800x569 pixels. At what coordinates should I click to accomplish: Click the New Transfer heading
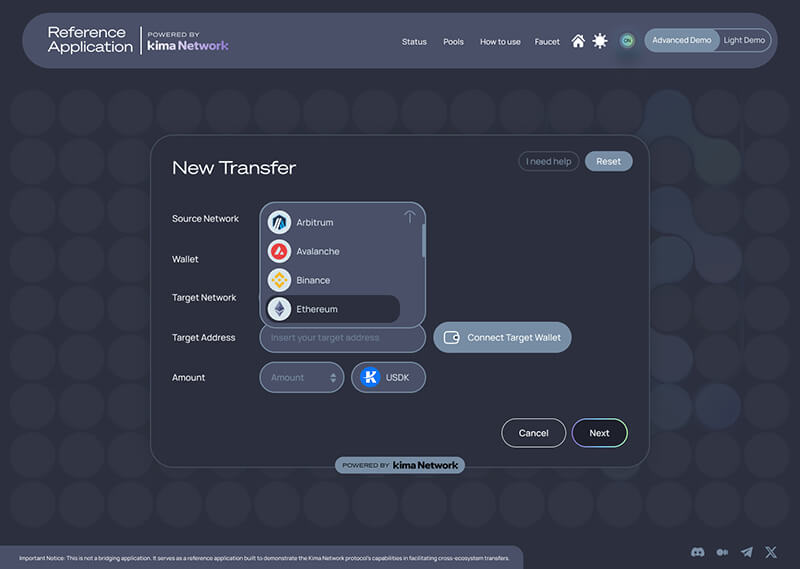tap(234, 168)
